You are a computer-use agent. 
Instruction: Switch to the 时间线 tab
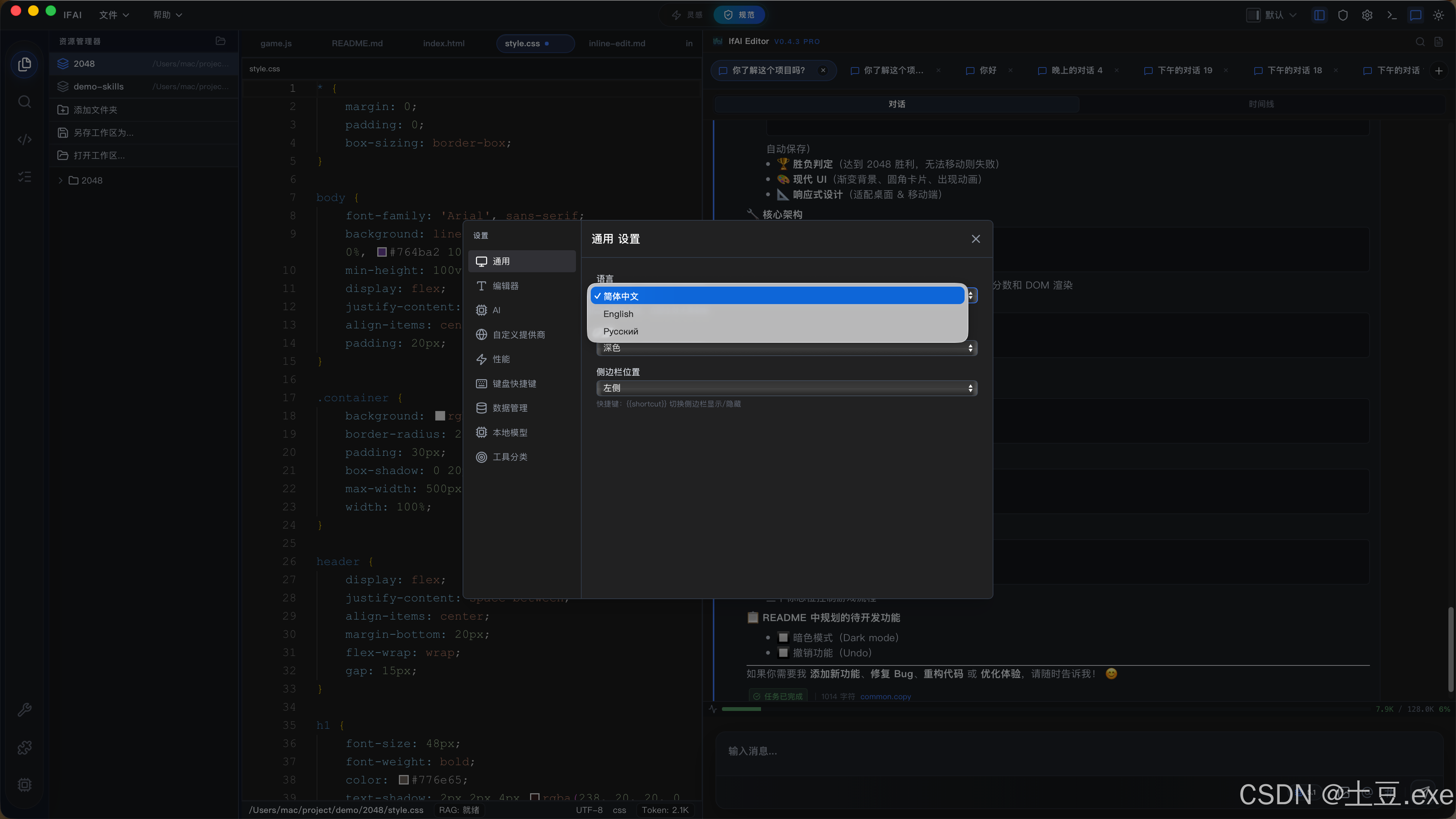pyautogui.click(x=1261, y=104)
